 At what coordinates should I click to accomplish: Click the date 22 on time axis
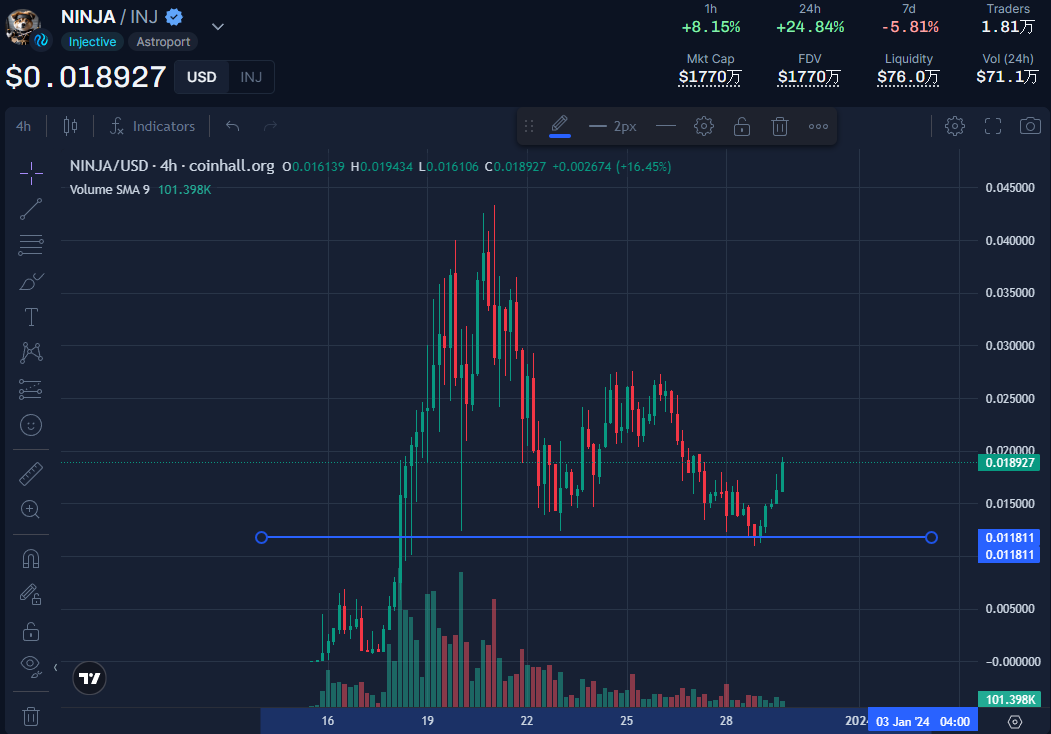527,721
